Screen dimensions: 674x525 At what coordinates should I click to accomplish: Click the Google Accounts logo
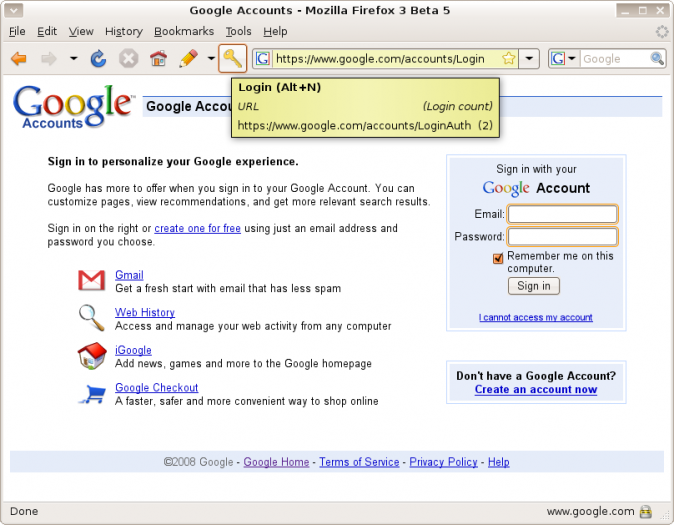[73, 107]
